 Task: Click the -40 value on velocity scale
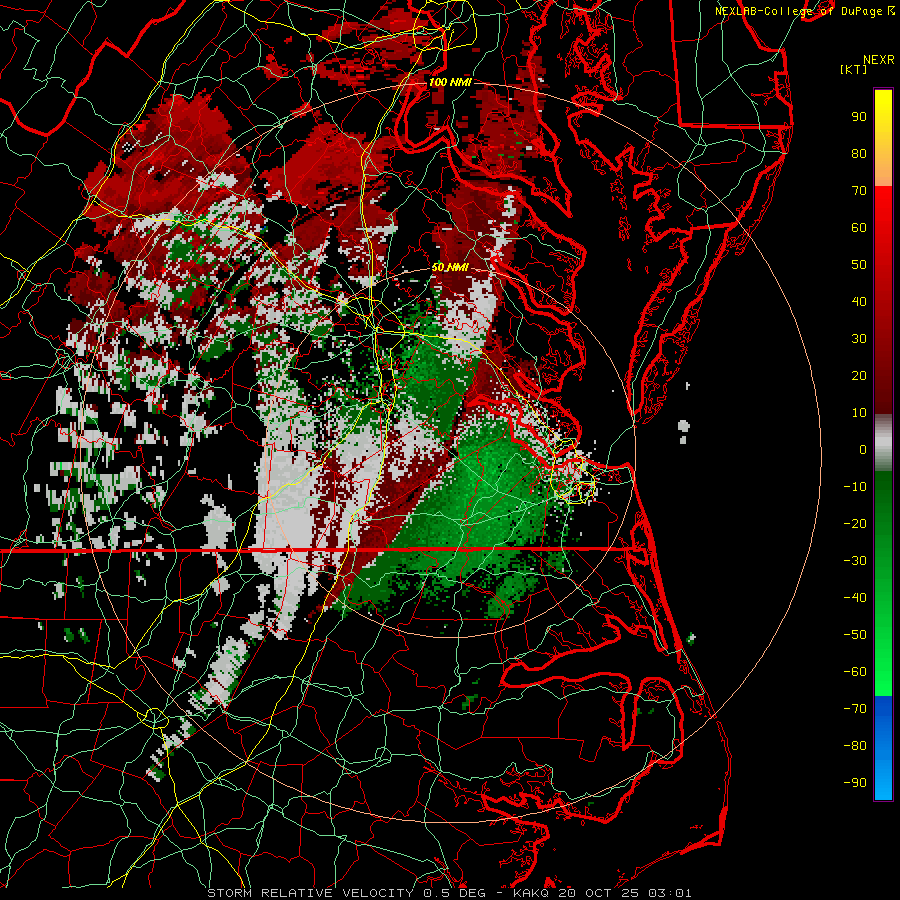855,598
